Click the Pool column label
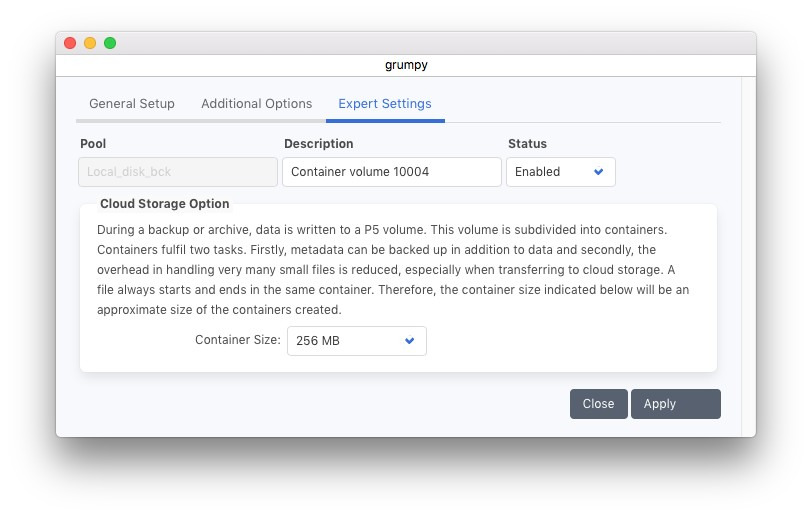The height and width of the screenshot is (517, 812). point(93,144)
